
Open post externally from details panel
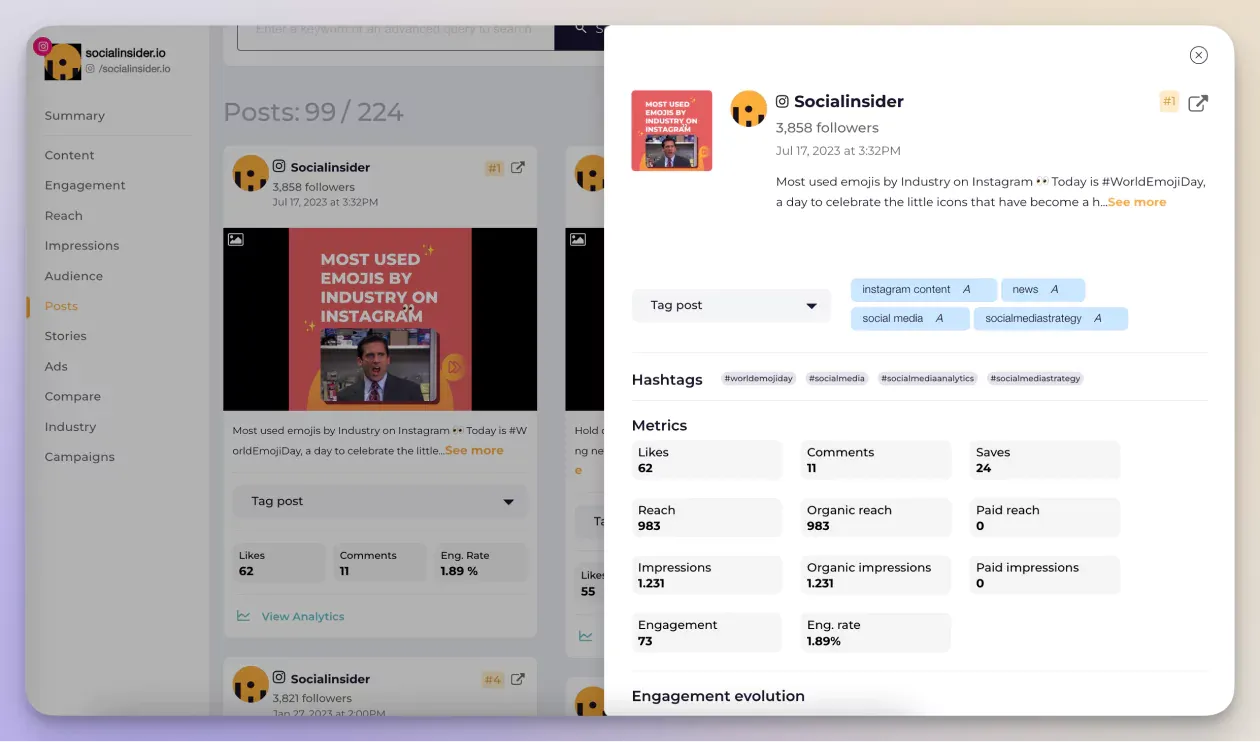pos(1198,103)
